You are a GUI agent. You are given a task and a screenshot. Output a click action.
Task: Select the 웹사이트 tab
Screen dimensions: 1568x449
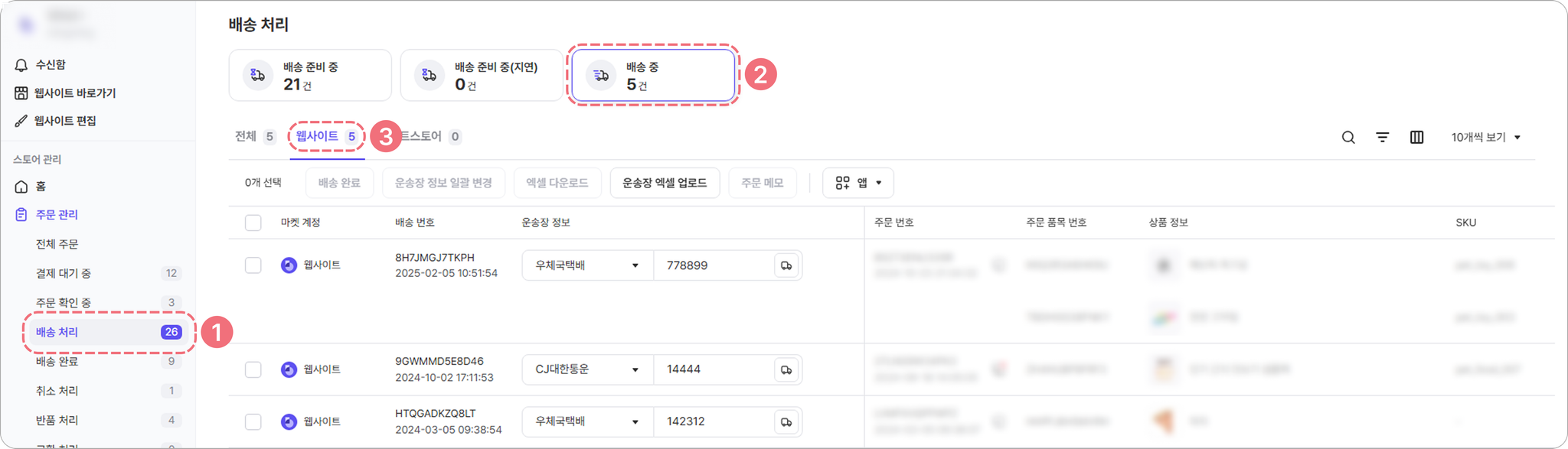coord(326,136)
